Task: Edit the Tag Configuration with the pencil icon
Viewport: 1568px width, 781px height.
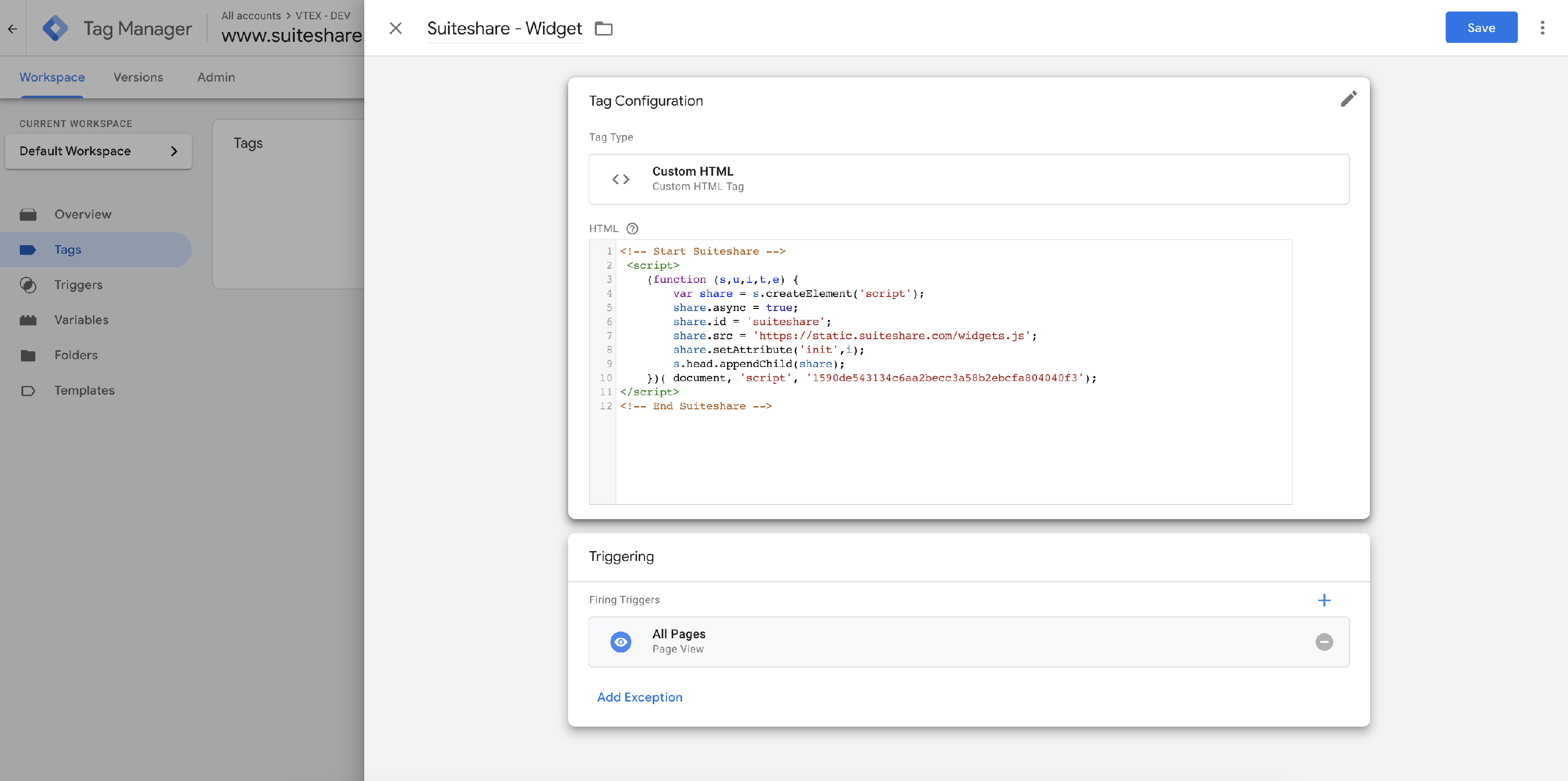Action: click(1348, 99)
